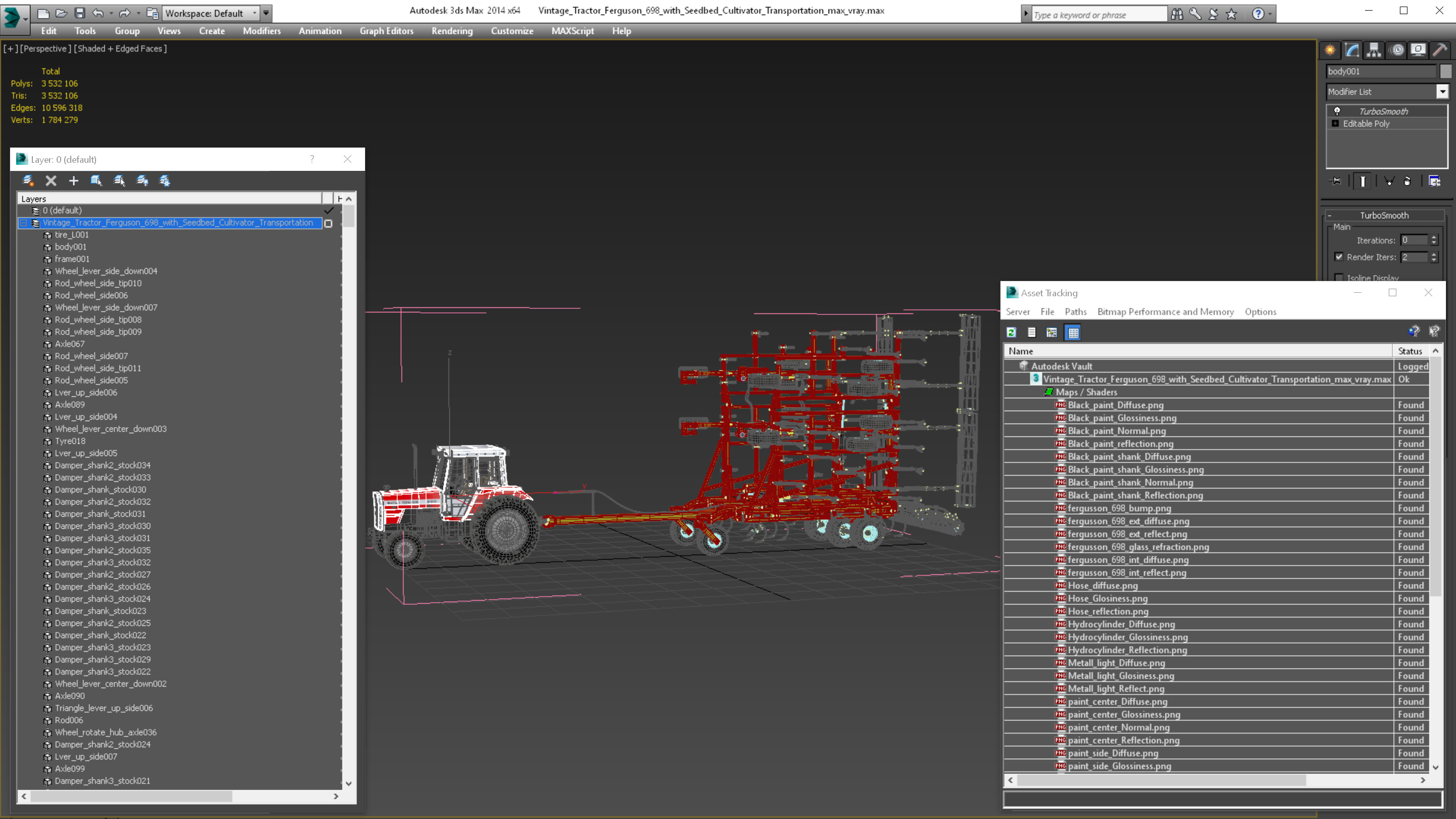Toggle the checkmark on 0 (default) layer
This screenshot has width=1456, height=819.
coord(329,210)
